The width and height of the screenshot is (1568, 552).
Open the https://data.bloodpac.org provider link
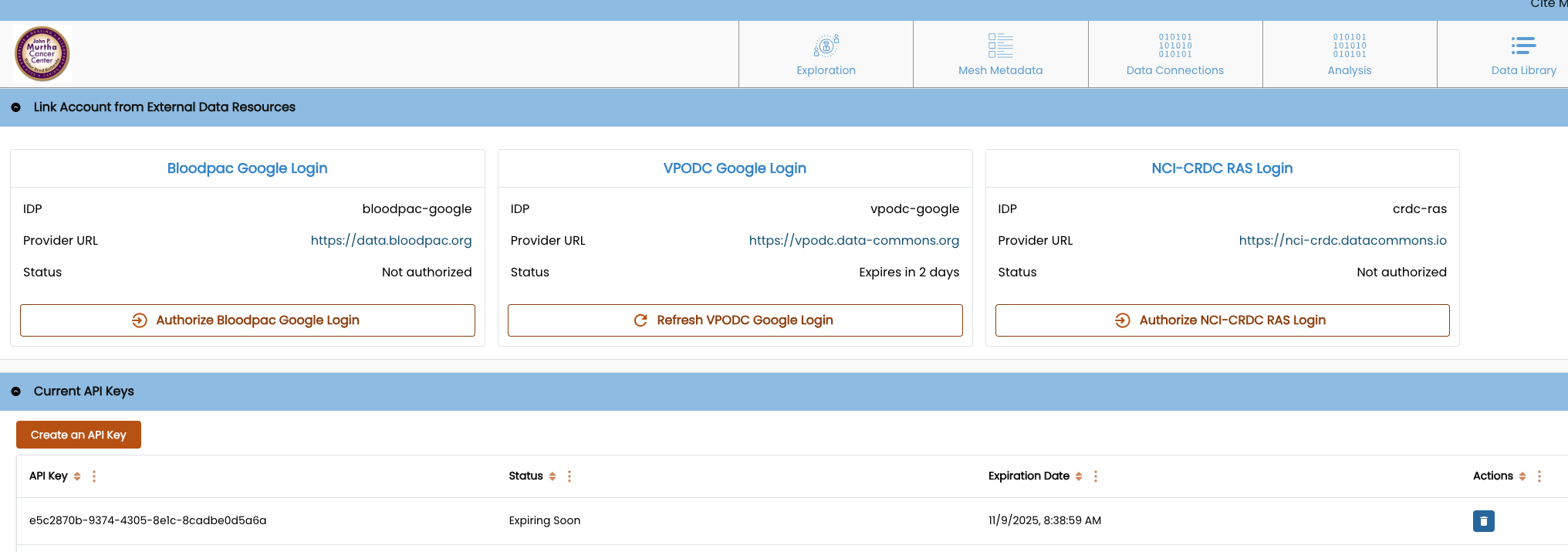pyautogui.click(x=391, y=240)
